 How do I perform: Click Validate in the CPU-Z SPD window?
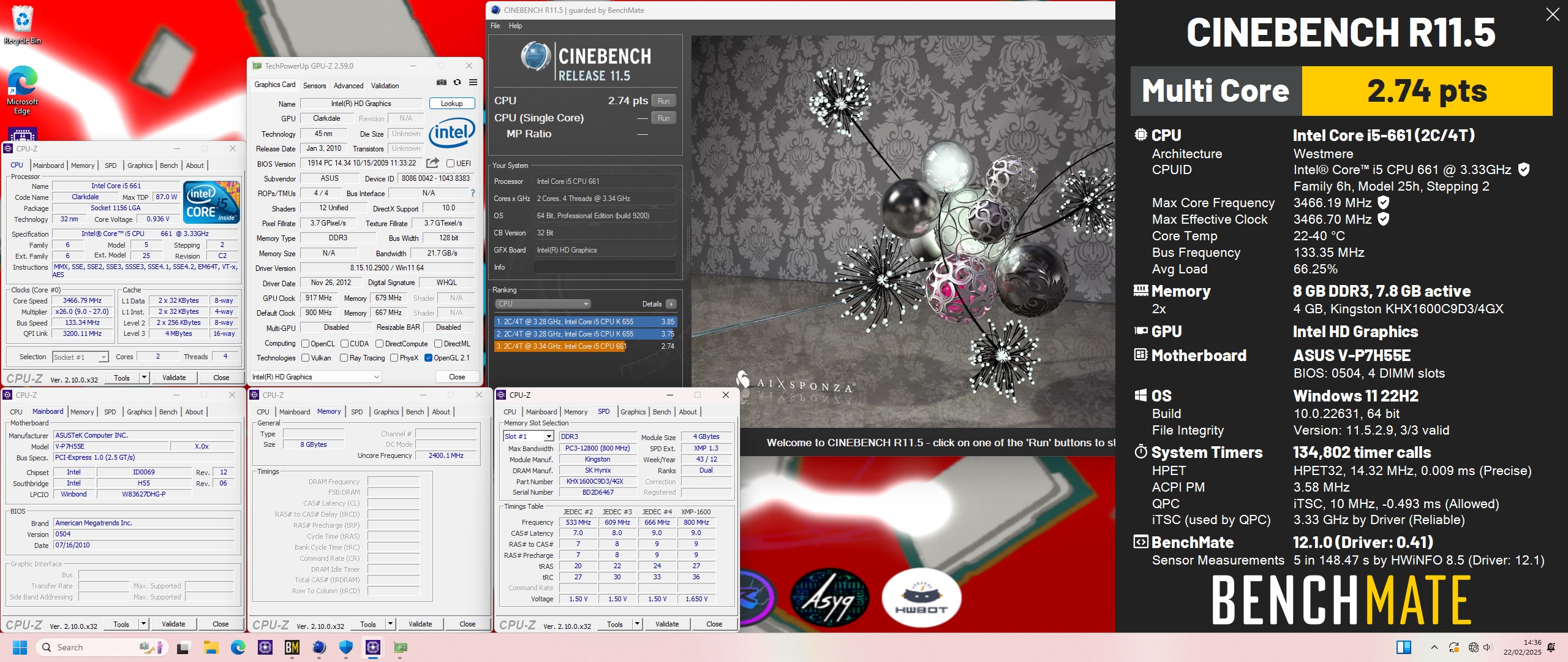[x=667, y=624]
